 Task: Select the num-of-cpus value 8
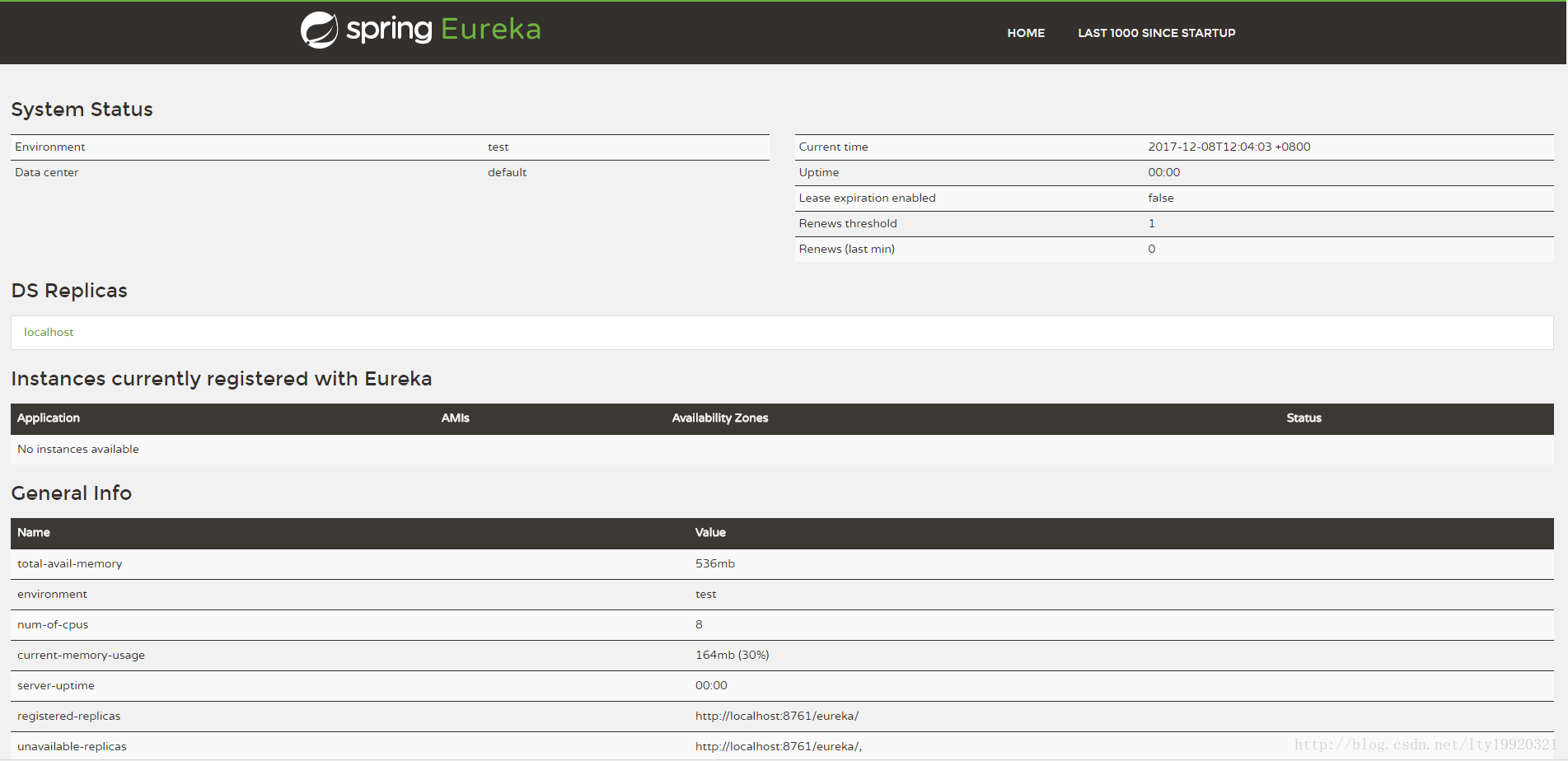[x=699, y=625]
